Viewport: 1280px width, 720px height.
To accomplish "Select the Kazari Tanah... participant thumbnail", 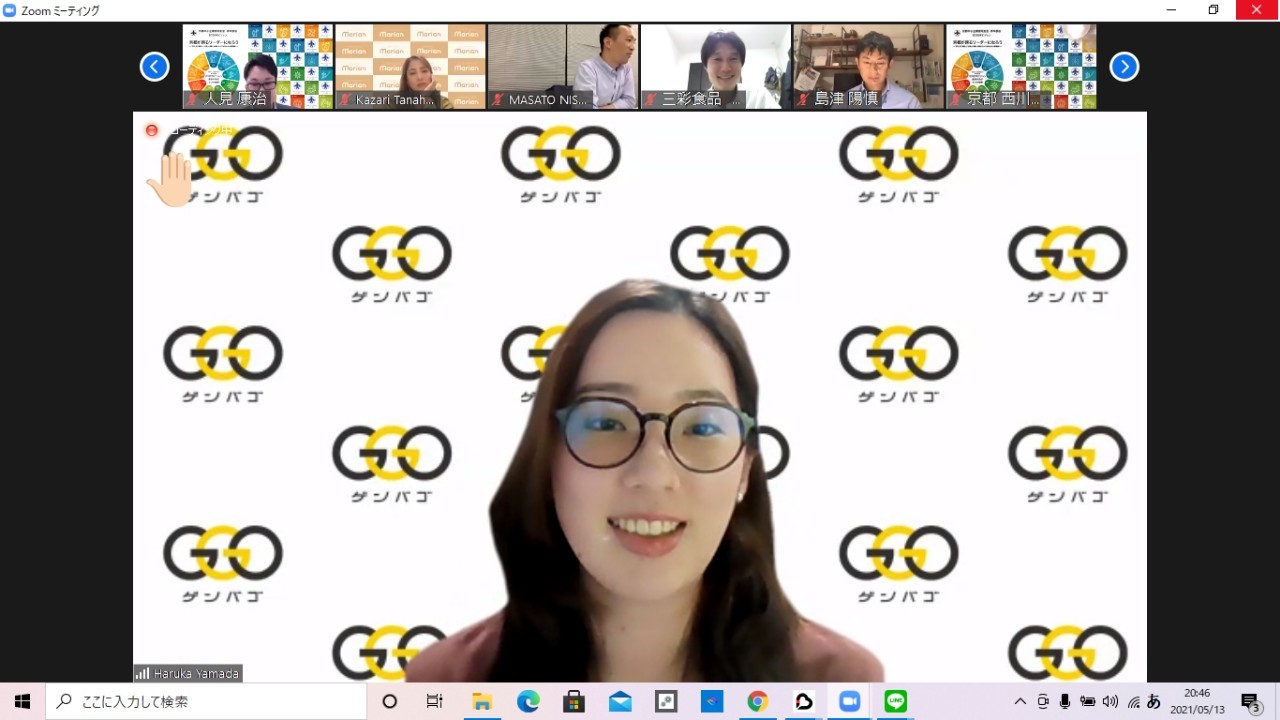I will click(410, 67).
